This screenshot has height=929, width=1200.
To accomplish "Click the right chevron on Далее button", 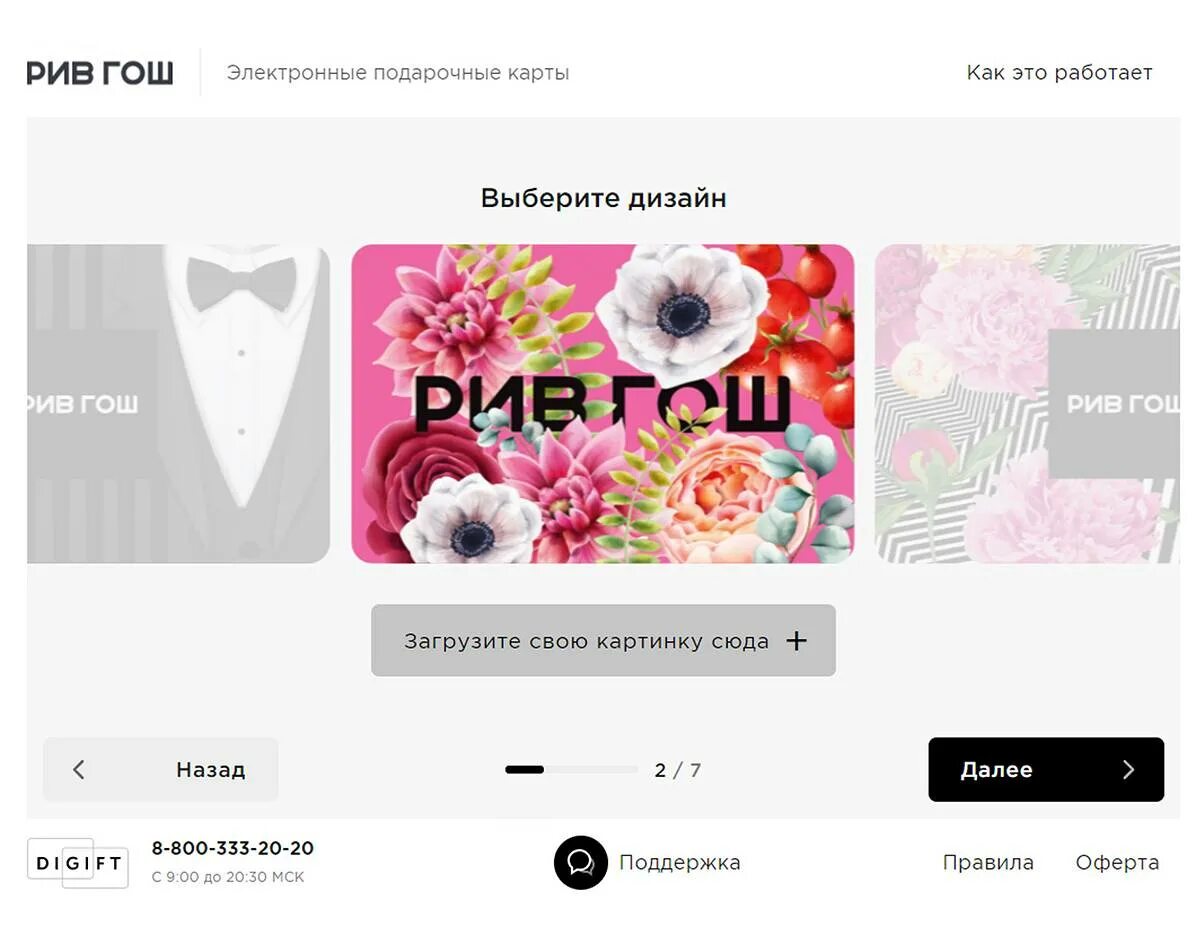I will [x=1129, y=770].
